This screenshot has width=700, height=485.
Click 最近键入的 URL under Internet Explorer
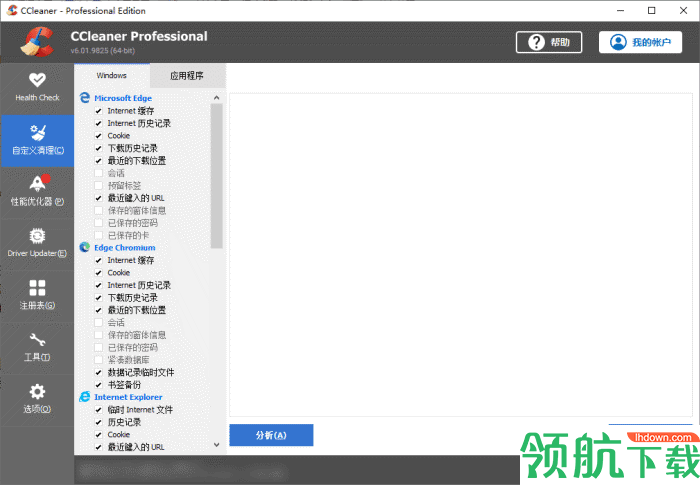click(136, 447)
